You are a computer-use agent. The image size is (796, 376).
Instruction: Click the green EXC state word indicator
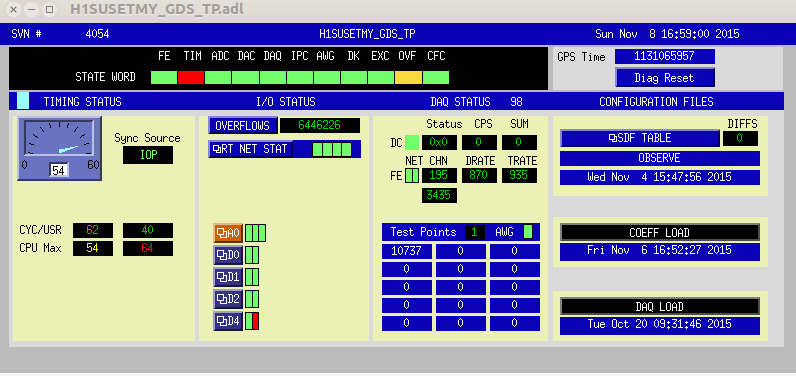[381, 77]
